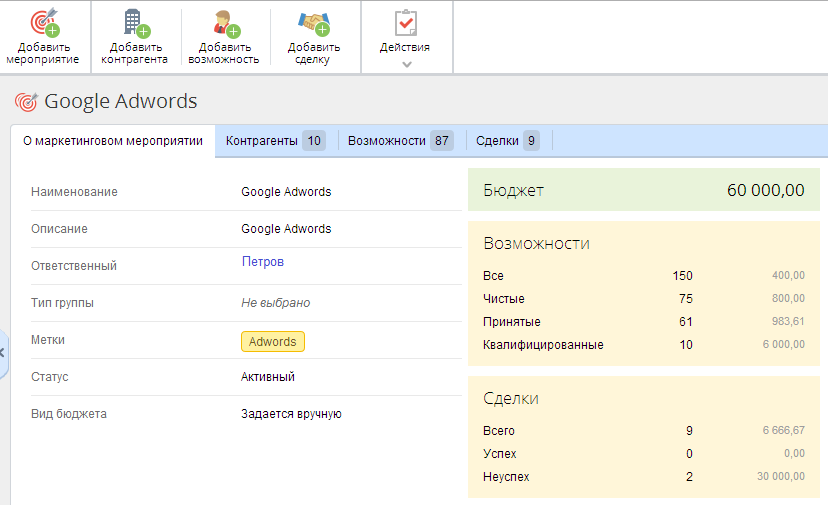Open the Действия actions checklist icon
This screenshot has height=505, width=828.
(406, 23)
